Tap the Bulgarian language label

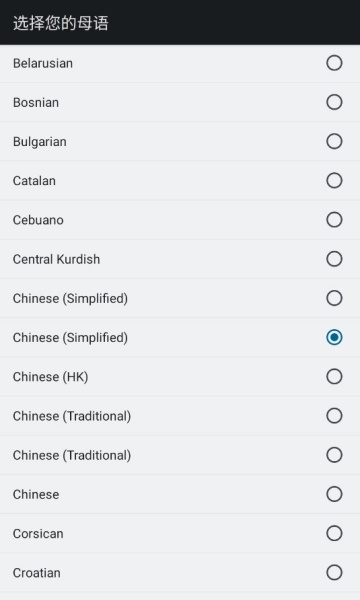point(39,142)
